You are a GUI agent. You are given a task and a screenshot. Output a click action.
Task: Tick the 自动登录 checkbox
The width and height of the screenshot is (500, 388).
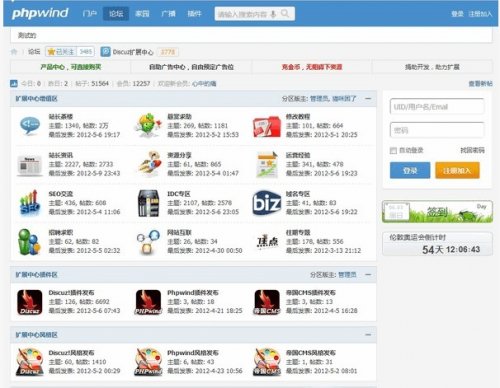click(393, 150)
